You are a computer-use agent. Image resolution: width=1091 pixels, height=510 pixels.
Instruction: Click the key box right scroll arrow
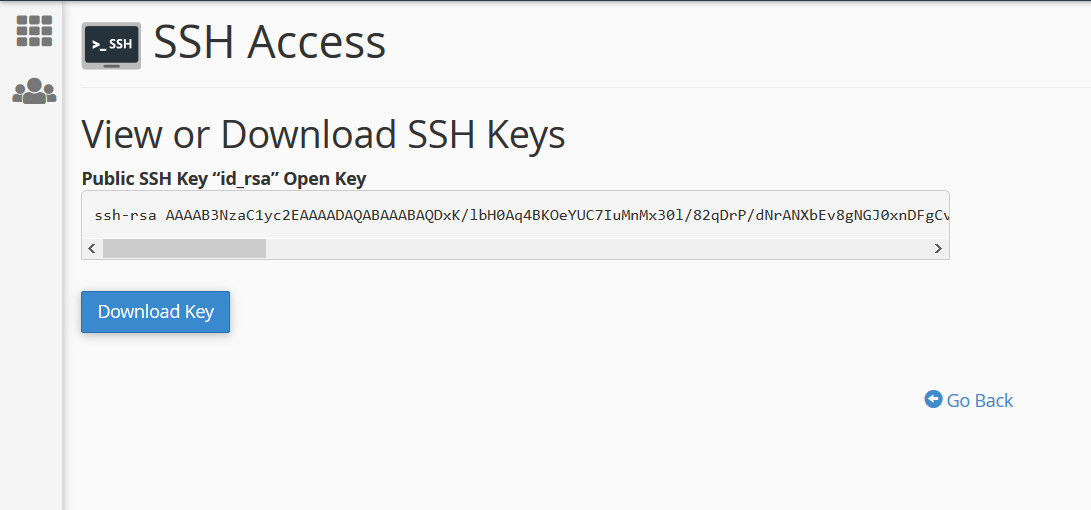point(938,248)
